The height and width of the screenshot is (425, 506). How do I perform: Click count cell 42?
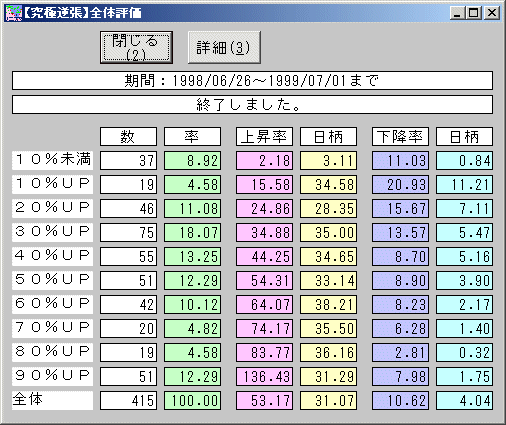[128, 304]
